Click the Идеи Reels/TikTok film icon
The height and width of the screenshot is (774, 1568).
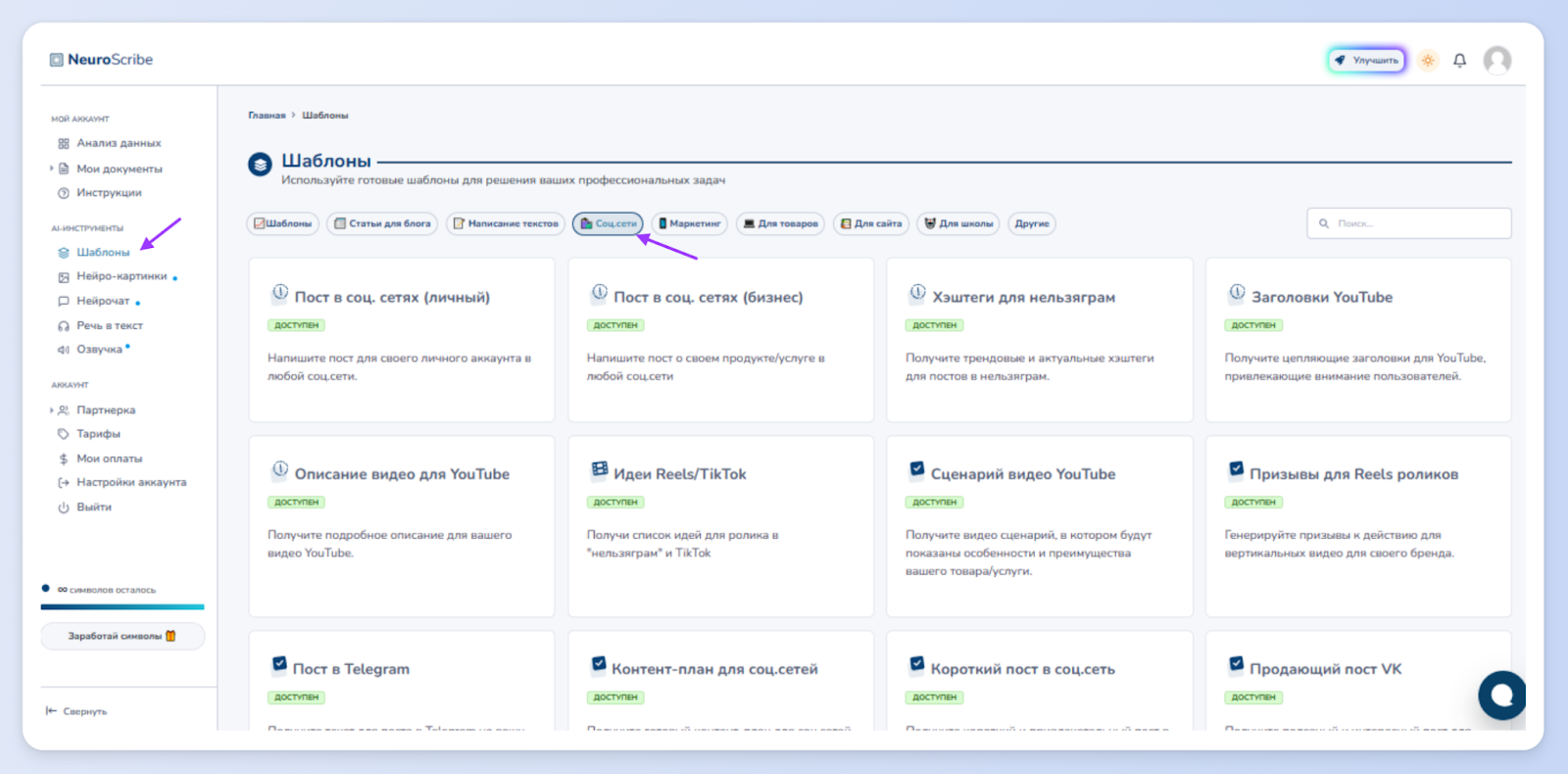click(600, 469)
